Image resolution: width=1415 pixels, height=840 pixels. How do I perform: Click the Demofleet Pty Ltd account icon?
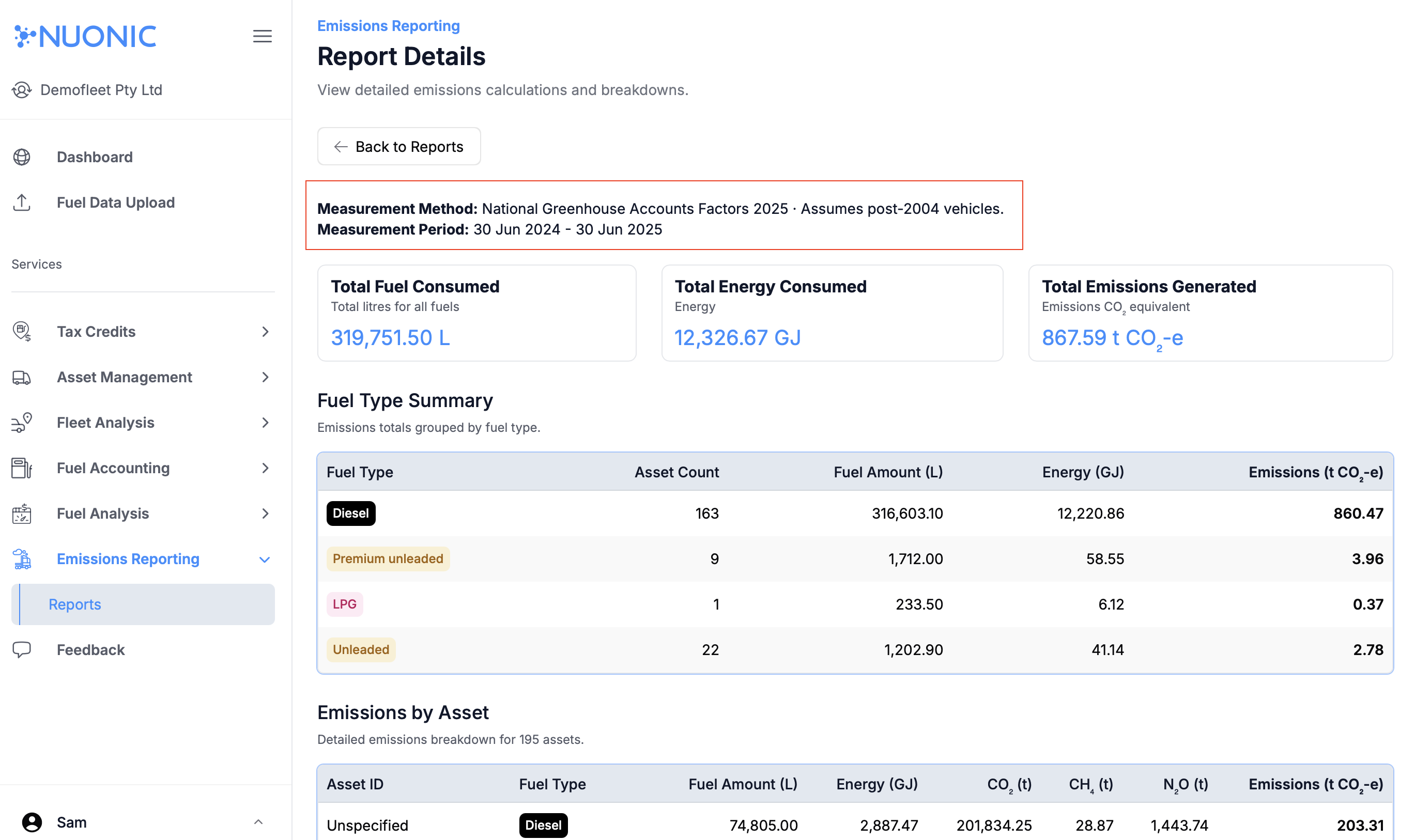tap(22, 89)
